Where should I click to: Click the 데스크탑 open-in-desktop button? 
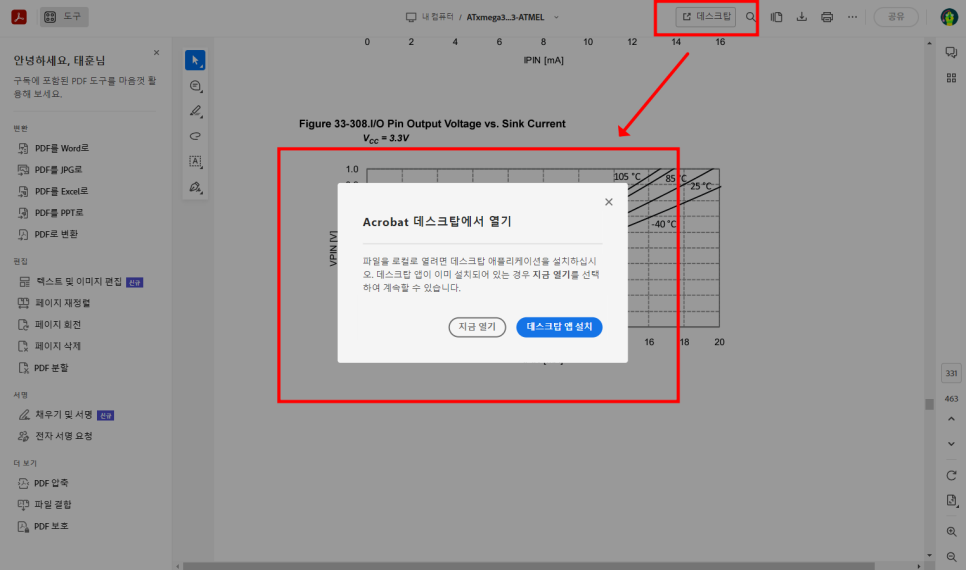coord(705,17)
